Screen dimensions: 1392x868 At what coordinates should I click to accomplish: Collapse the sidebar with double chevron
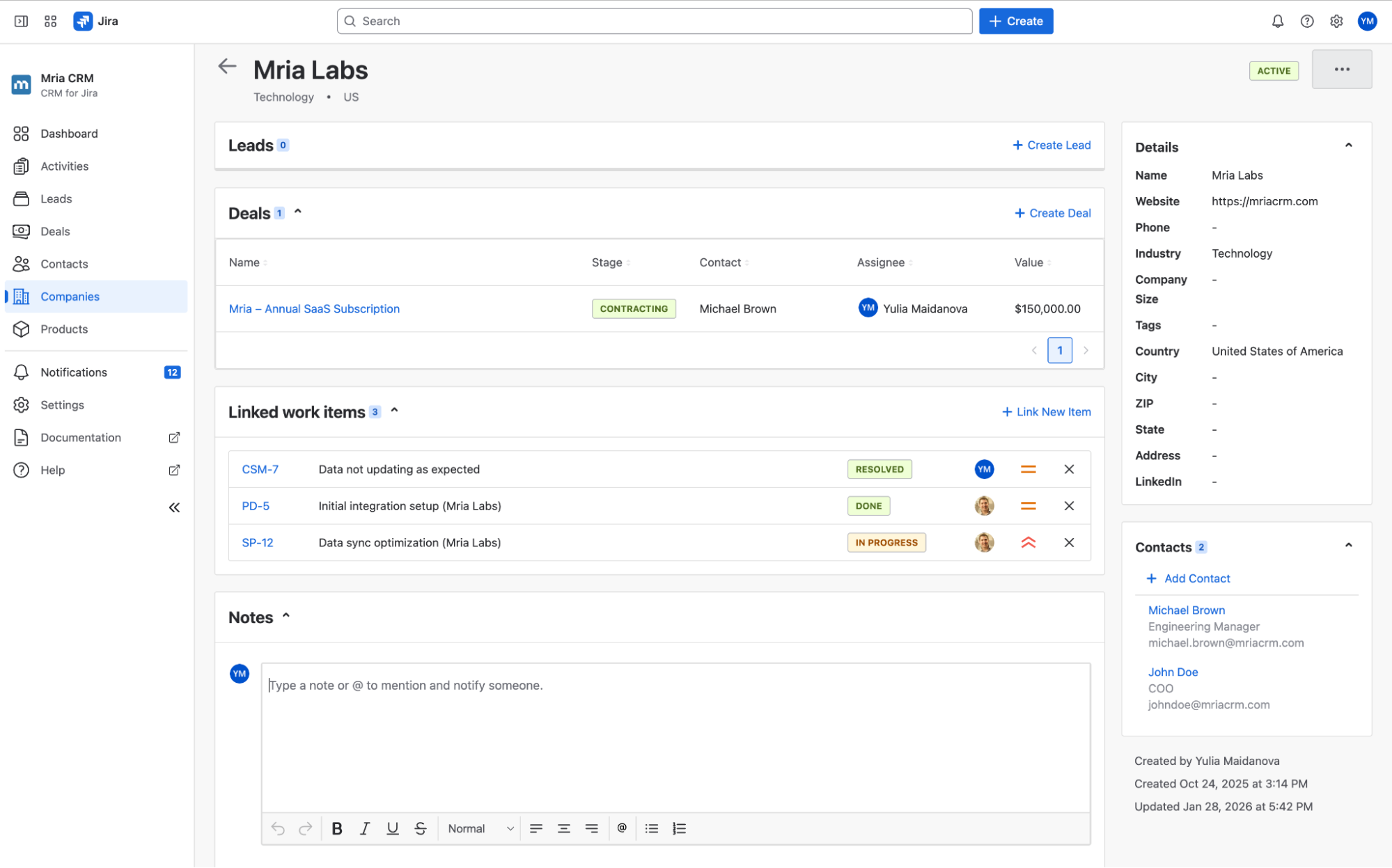pyautogui.click(x=174, y=507)
